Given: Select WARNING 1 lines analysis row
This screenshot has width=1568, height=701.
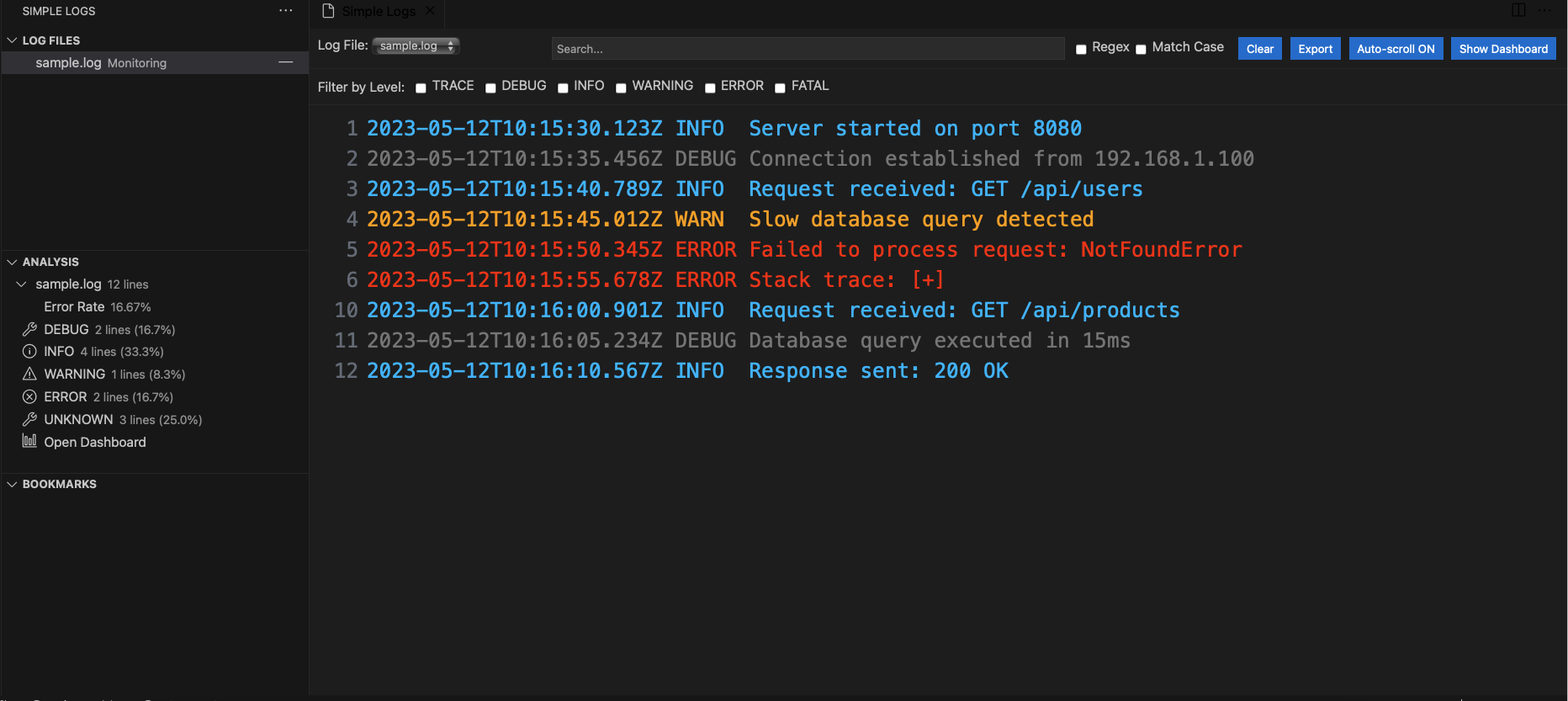Looking at the screenshot, I should coord(155,374).
